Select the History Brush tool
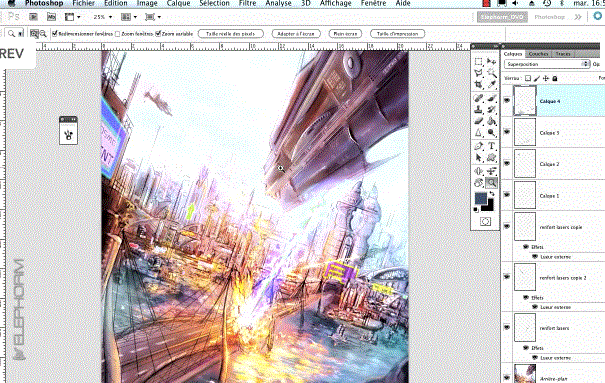 pos(491,110)
